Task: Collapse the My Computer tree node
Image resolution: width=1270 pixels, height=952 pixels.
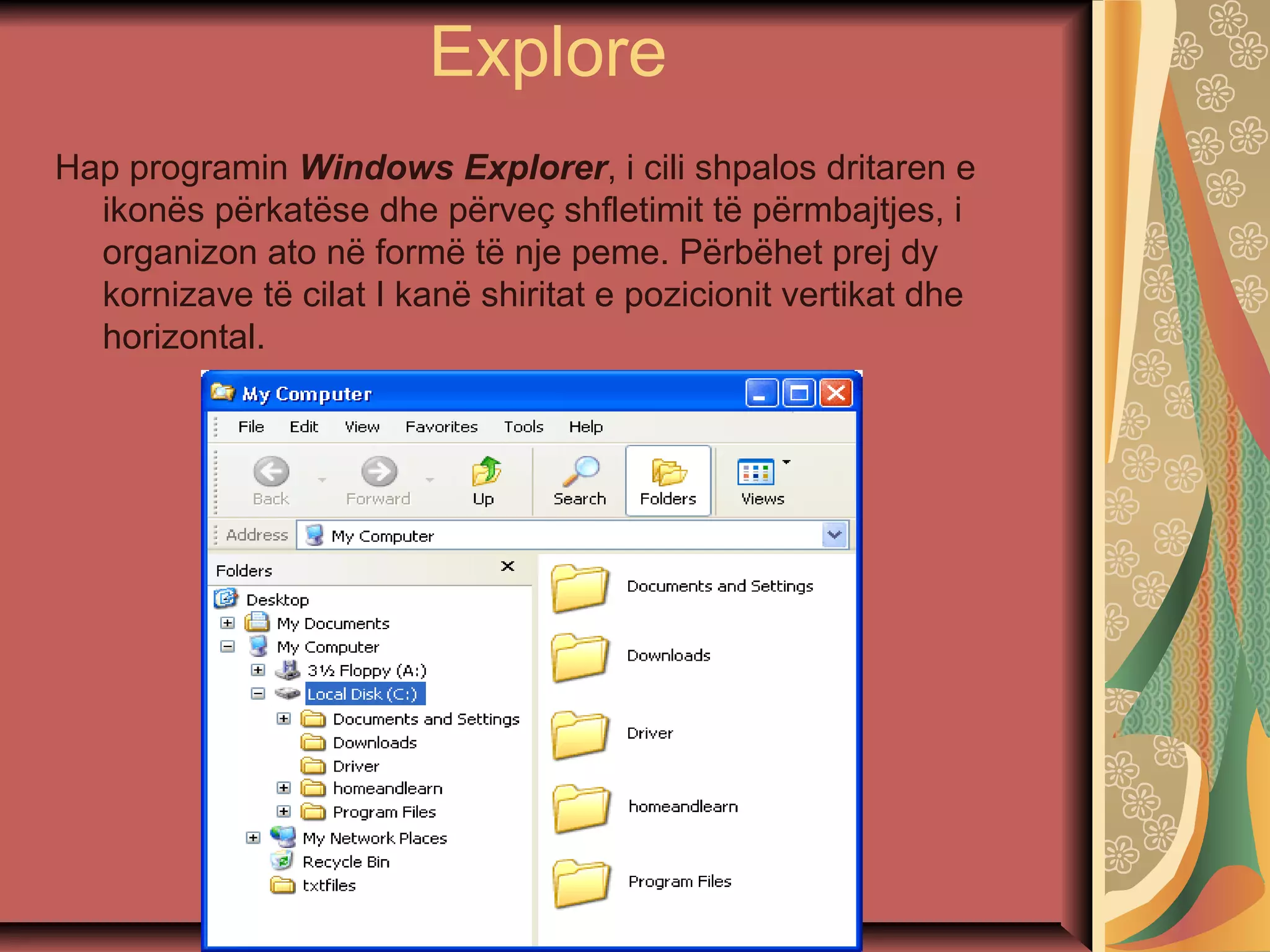Action: pyautogui.click(x=228, y=647)
